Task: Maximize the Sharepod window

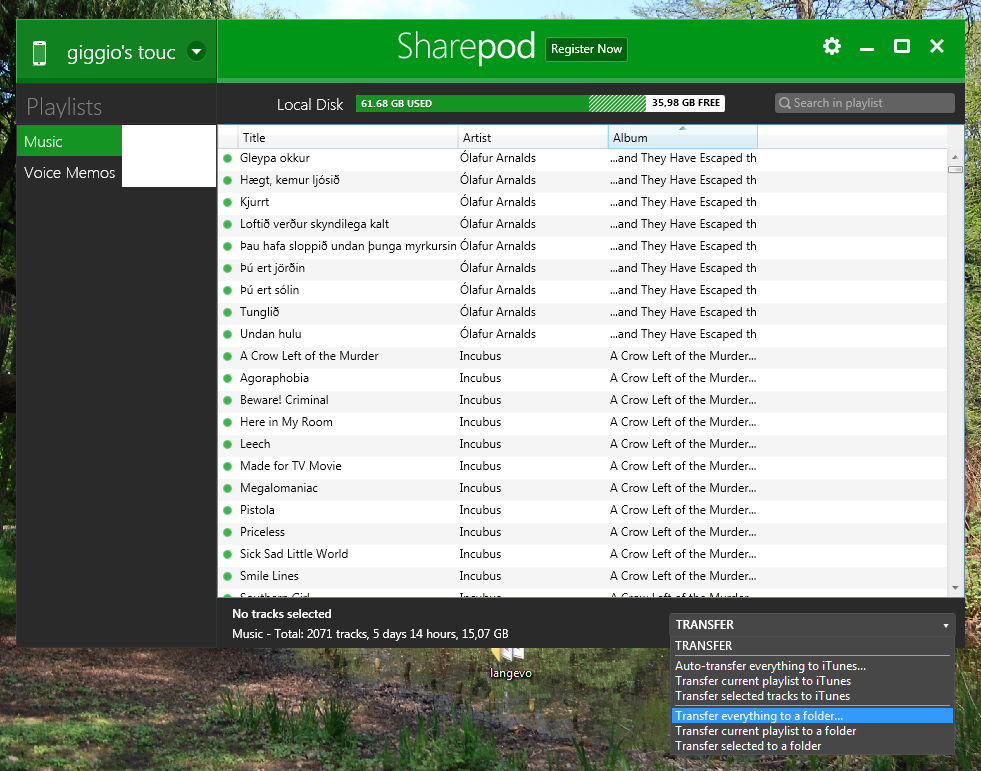Action: click(902, 46)
